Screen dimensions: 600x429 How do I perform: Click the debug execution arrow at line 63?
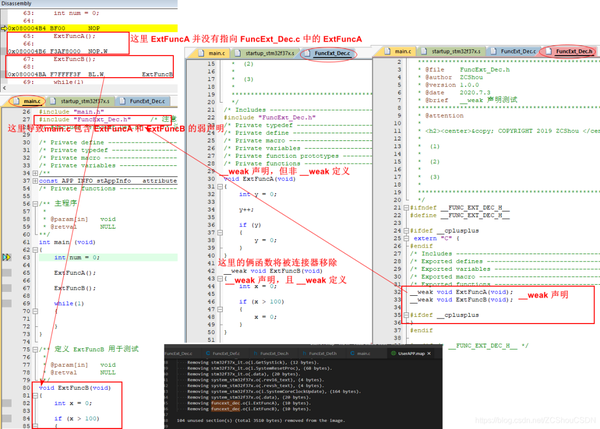7,257
